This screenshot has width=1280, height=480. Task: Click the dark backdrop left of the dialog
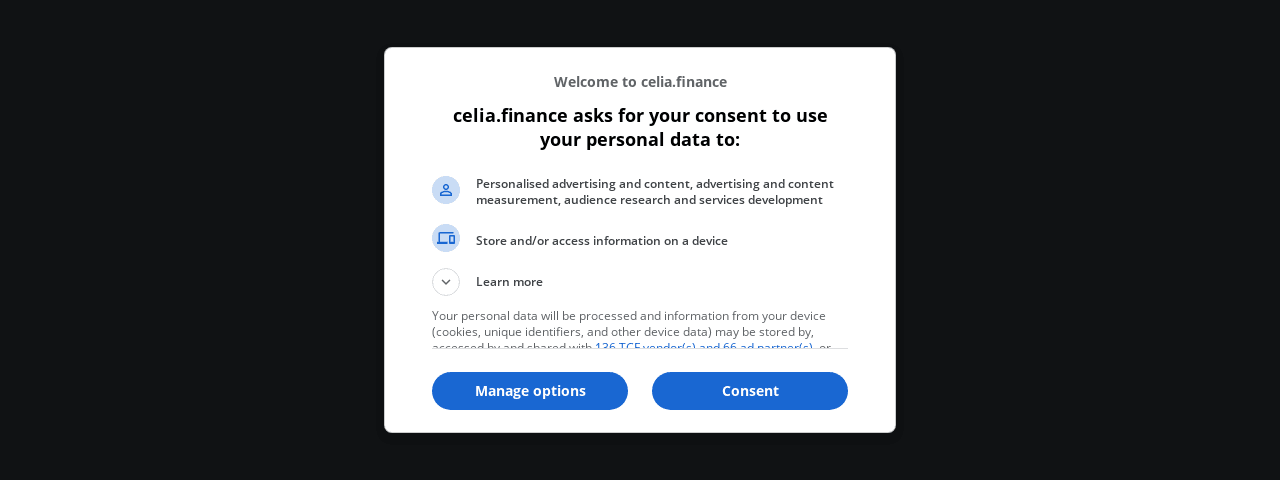tap(190, 240)
